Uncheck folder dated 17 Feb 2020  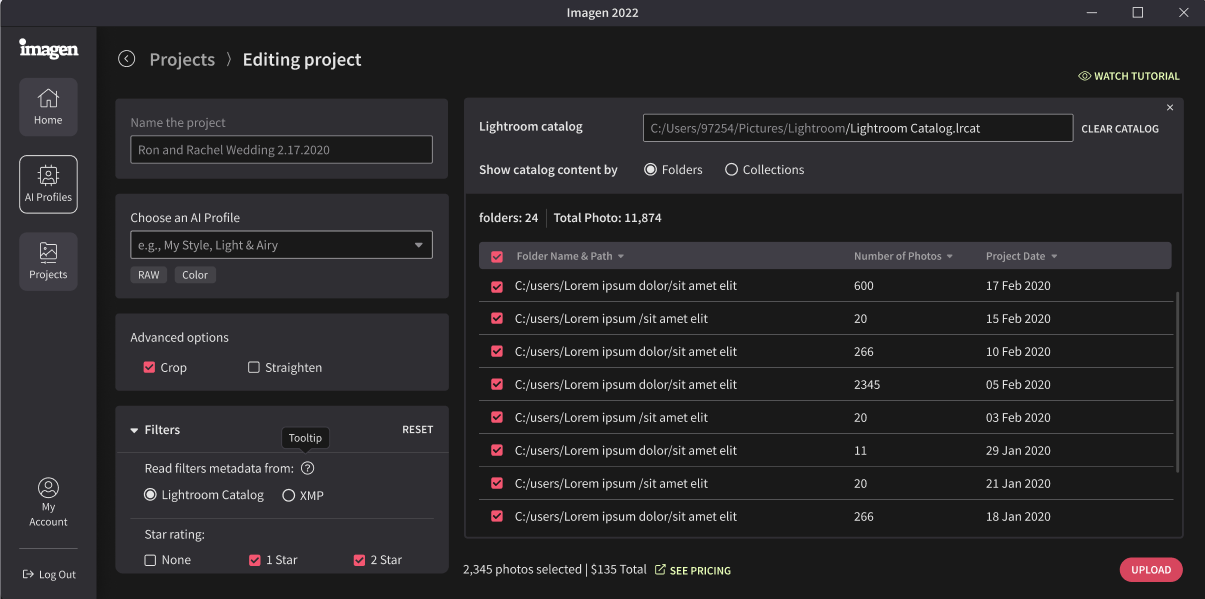(x=497, y=286)
